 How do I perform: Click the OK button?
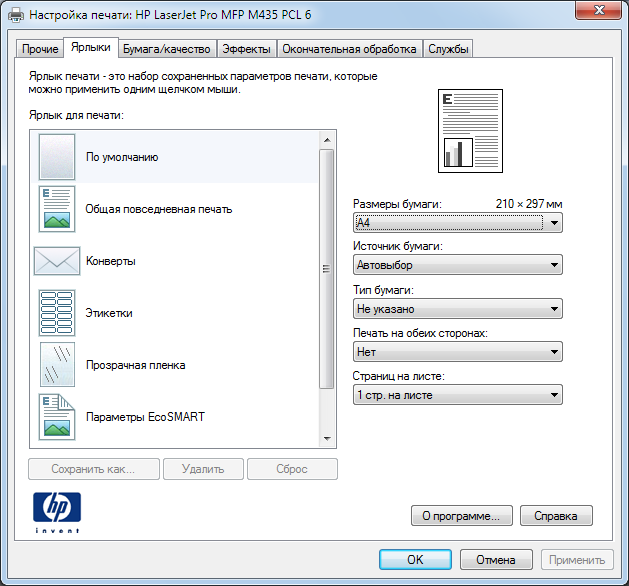coord(415,560)
